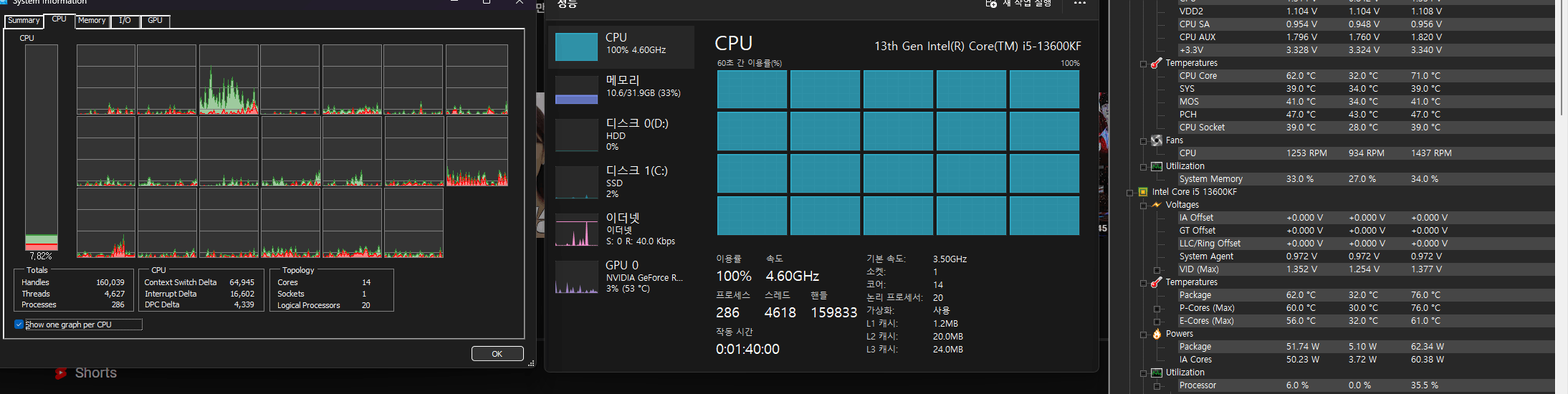Select the 디스크 1(C:) SSD graph thumbnail
This screenshot has height=394, width=1568.
pyautogui.click(x=576, y=182)
